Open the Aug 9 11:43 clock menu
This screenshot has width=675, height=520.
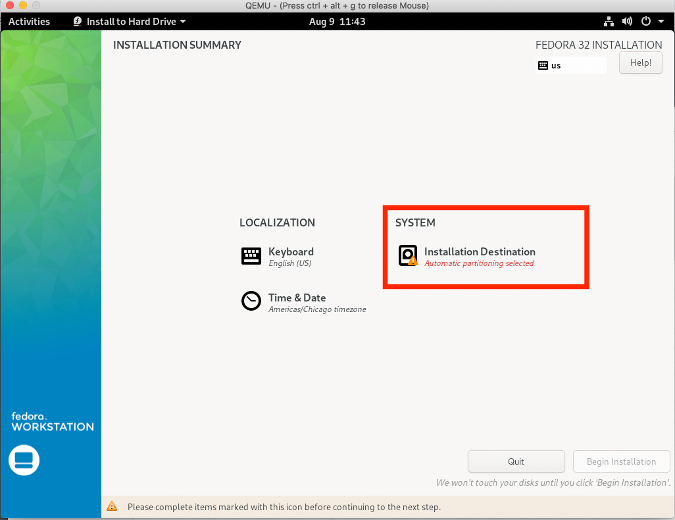click(x=337, y=21)
